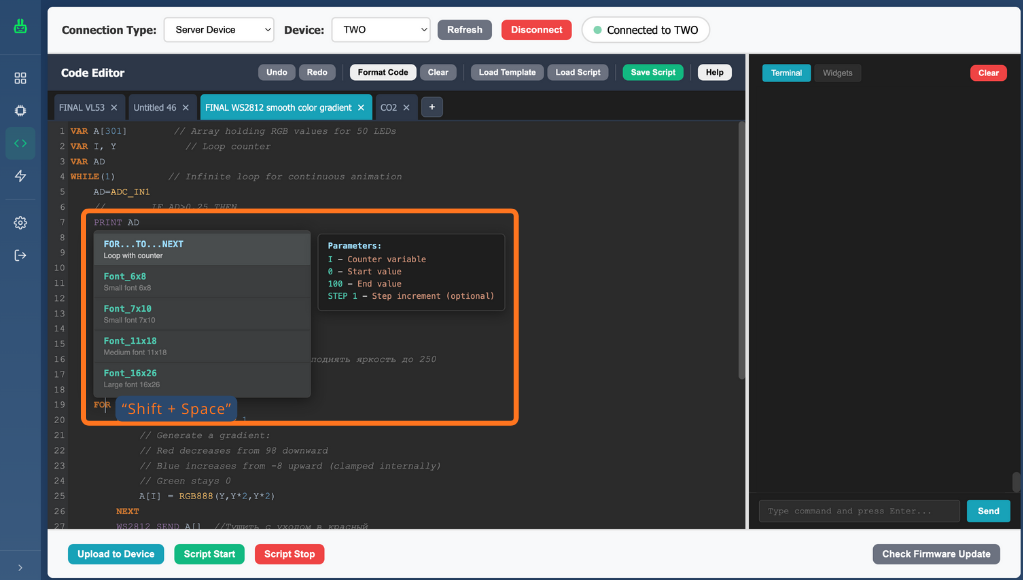Click the chip/device icon in sidebar
Screen dimensions: 1023x580
[20, 110]
